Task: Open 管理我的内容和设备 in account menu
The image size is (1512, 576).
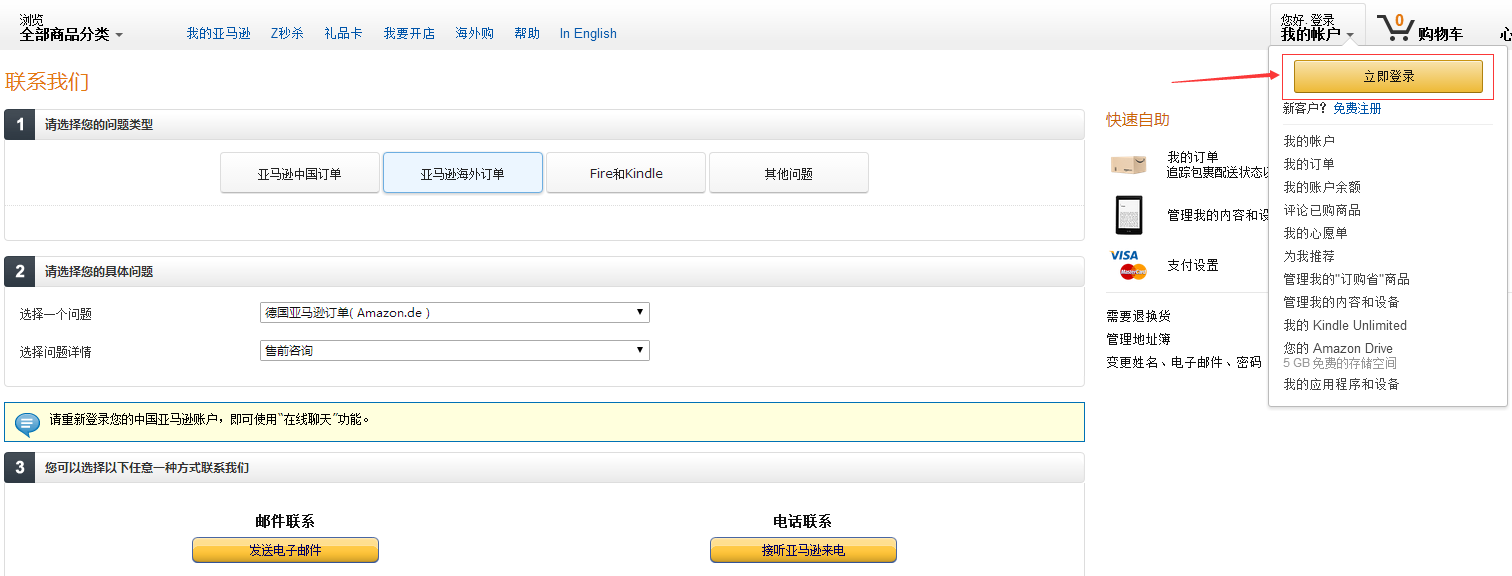Action: click(1341, 302)
